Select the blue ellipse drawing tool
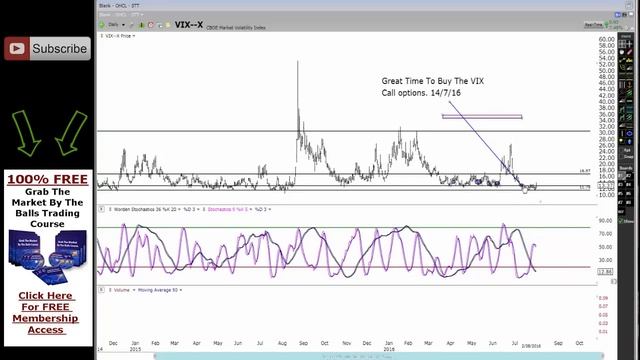 [629, 133]
